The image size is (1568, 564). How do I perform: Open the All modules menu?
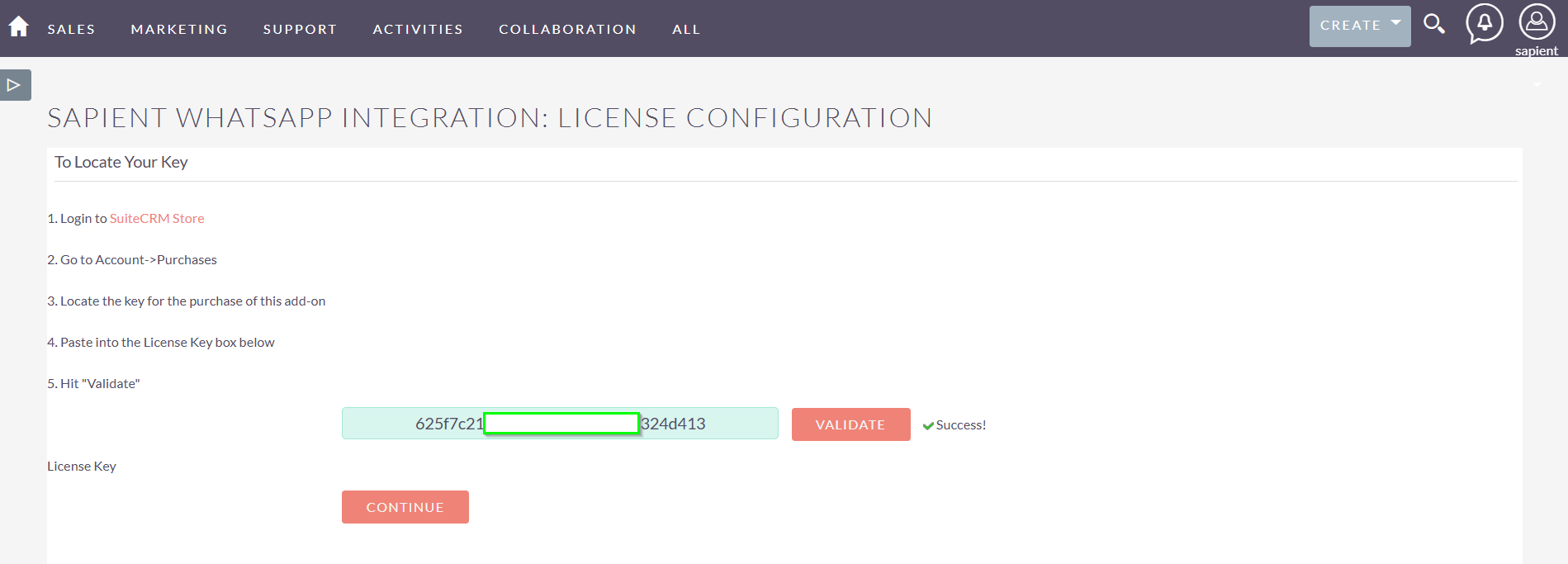click(686, 29)
